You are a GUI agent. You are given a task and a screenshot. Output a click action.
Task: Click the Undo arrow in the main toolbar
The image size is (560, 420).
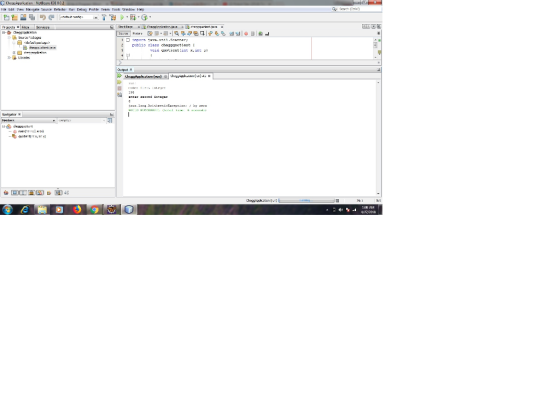pos(42,17)
